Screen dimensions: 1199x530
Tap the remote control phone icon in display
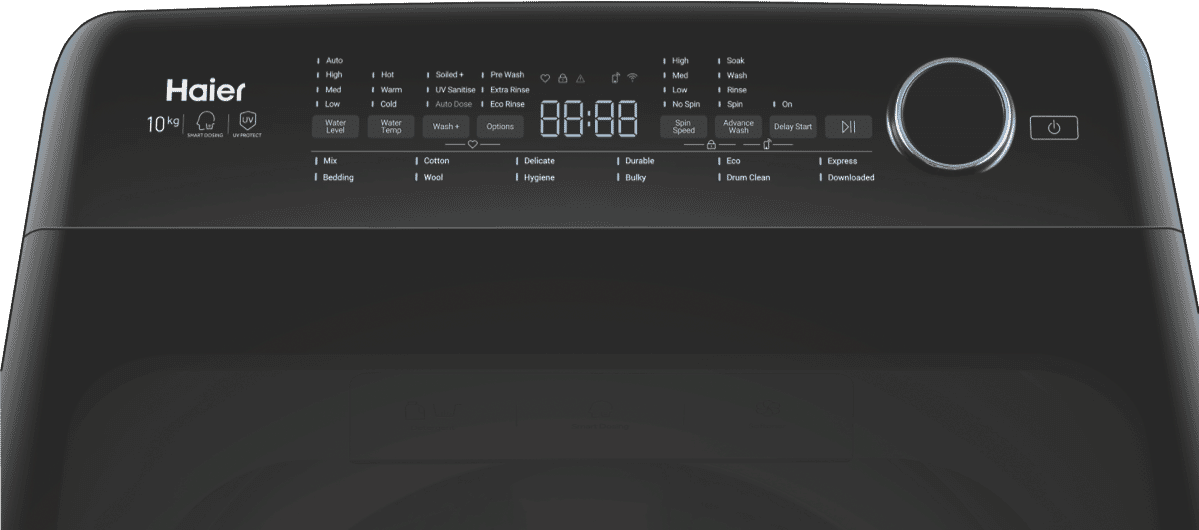point(615,78)
